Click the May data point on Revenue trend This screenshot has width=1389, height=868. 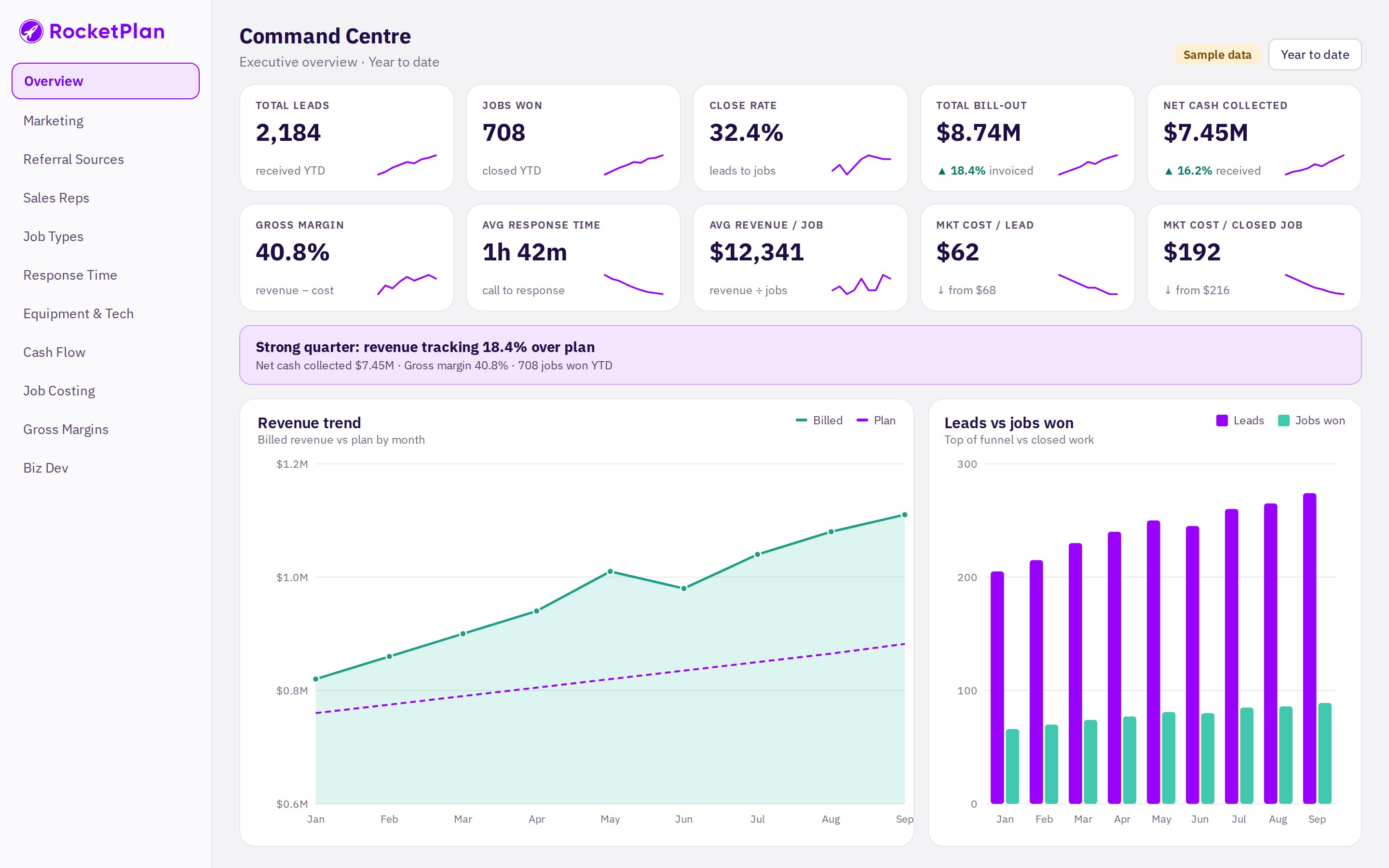coord(610,571)
